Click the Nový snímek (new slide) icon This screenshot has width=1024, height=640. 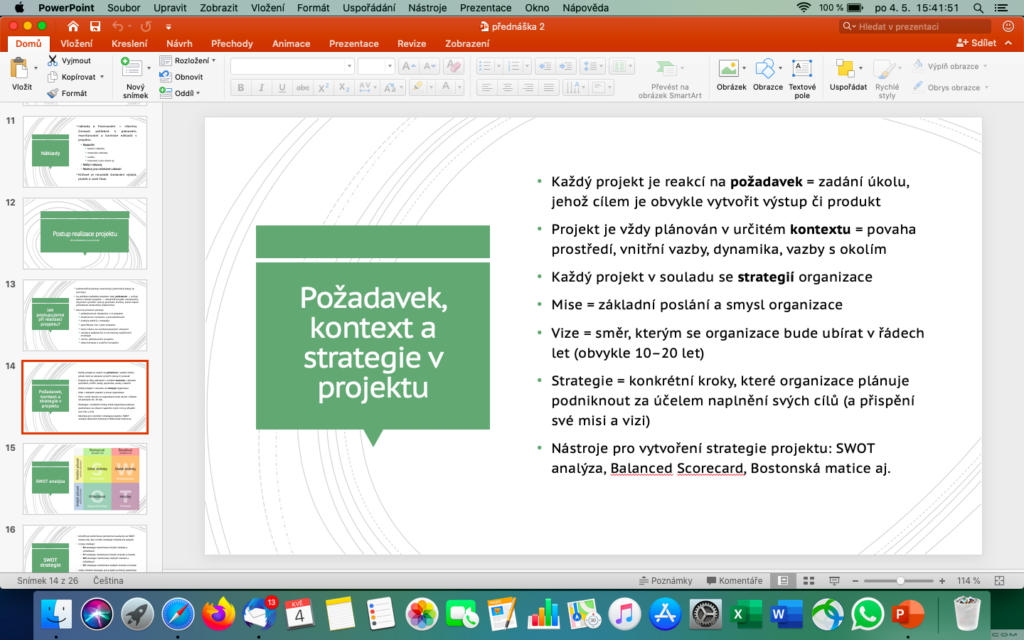coord(132,70)
